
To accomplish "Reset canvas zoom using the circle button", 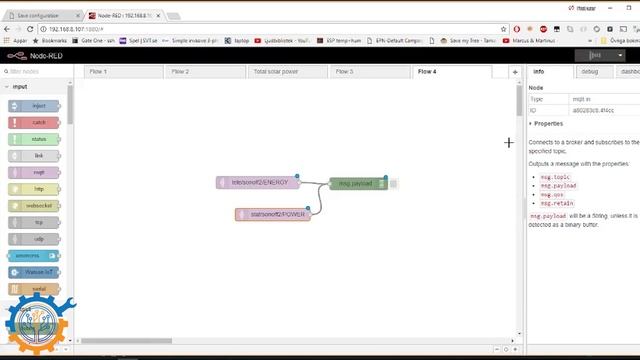I will click(x=506, y=349).
